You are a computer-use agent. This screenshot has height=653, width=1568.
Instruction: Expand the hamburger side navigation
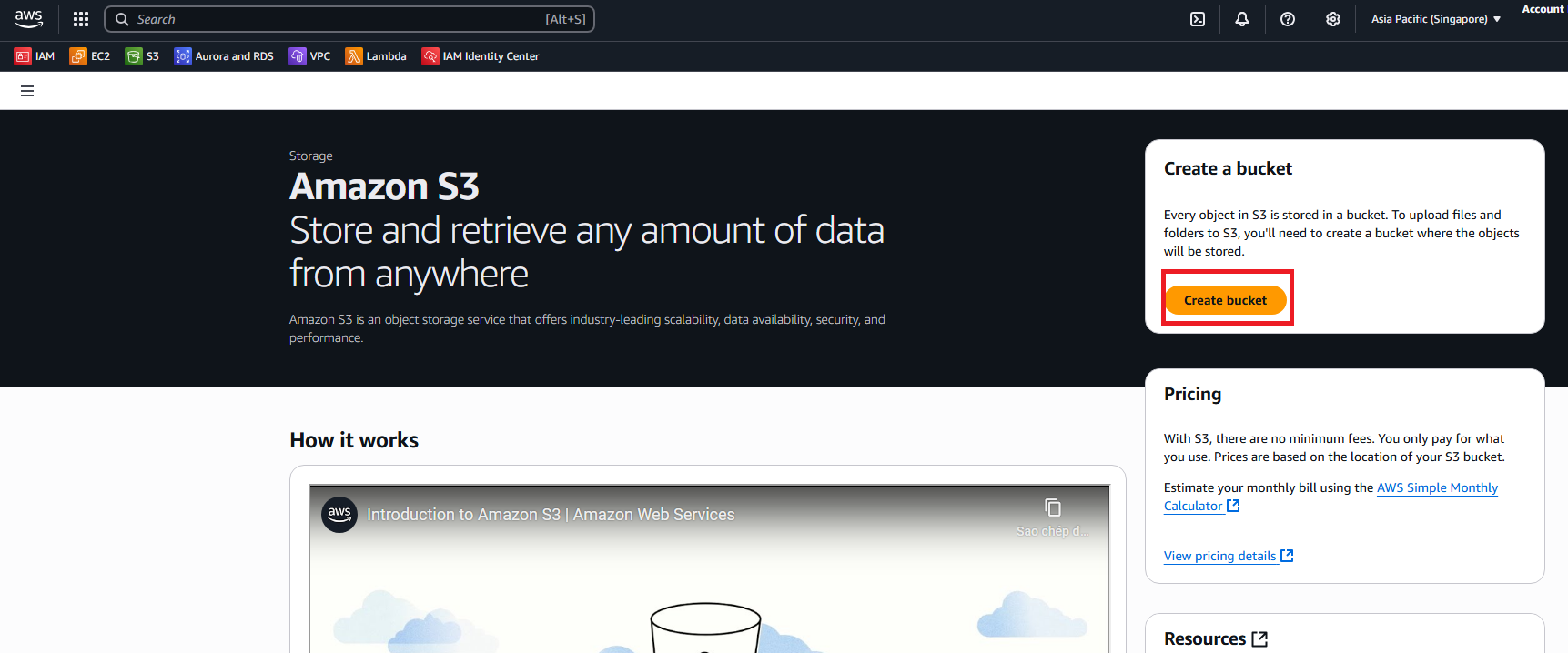pos(27,91)
